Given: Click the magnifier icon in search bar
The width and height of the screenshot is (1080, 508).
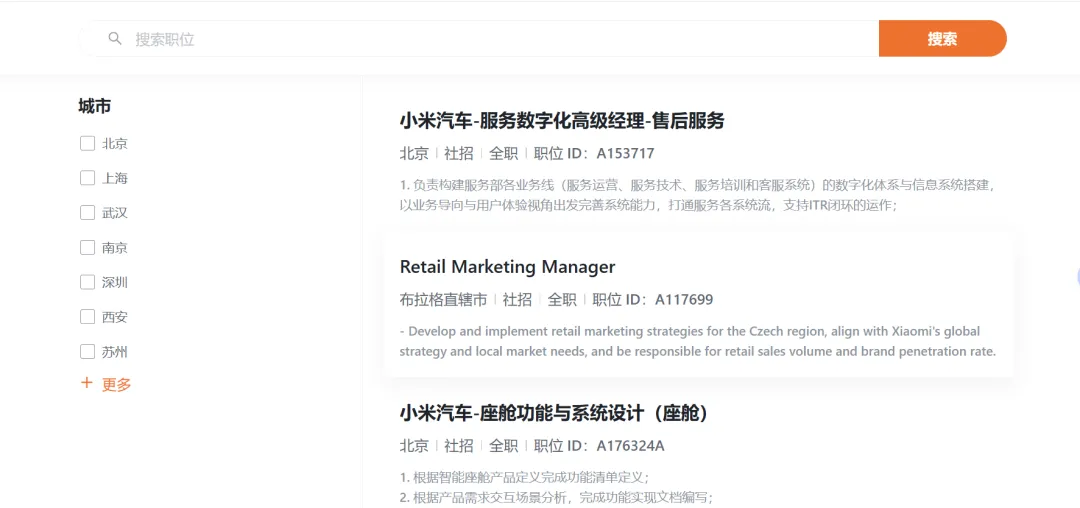Looking at the screenshot, I should [115, 39].
